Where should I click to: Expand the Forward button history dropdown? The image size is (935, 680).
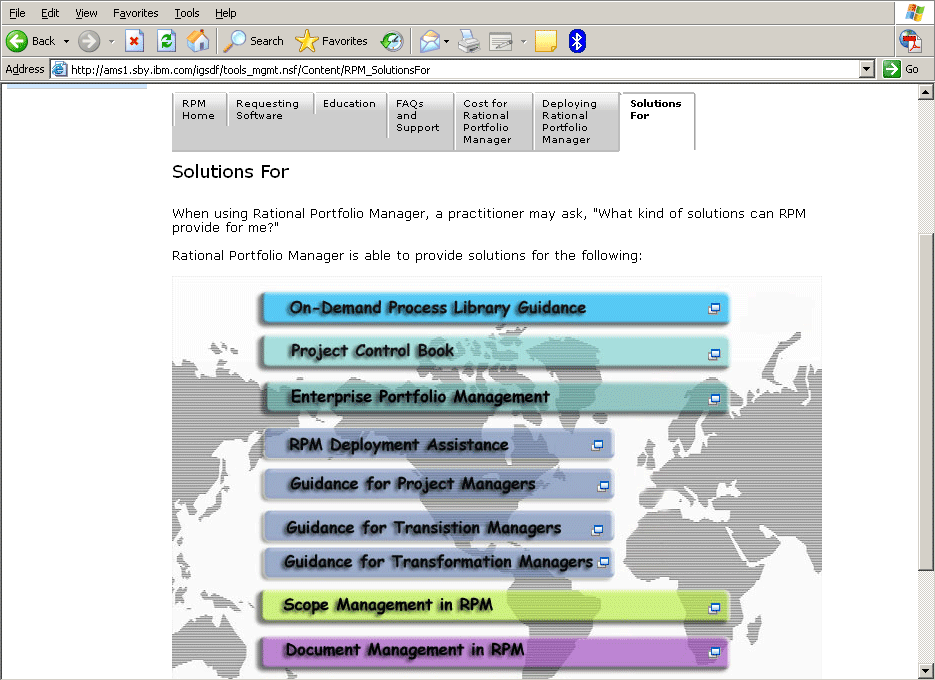[x=111, y=41]
